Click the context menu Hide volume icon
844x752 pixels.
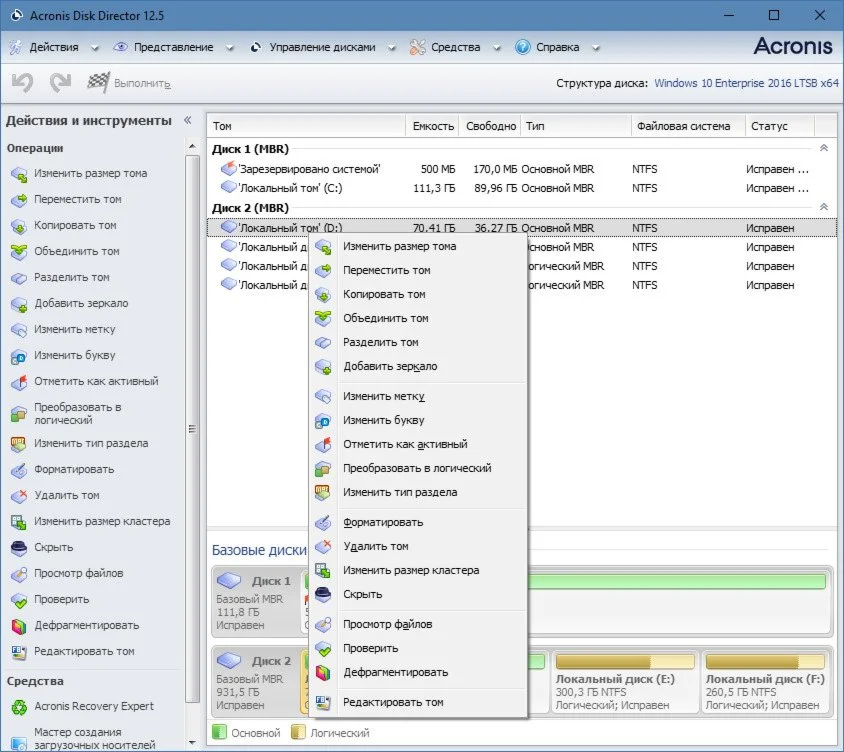coord(323,595)
